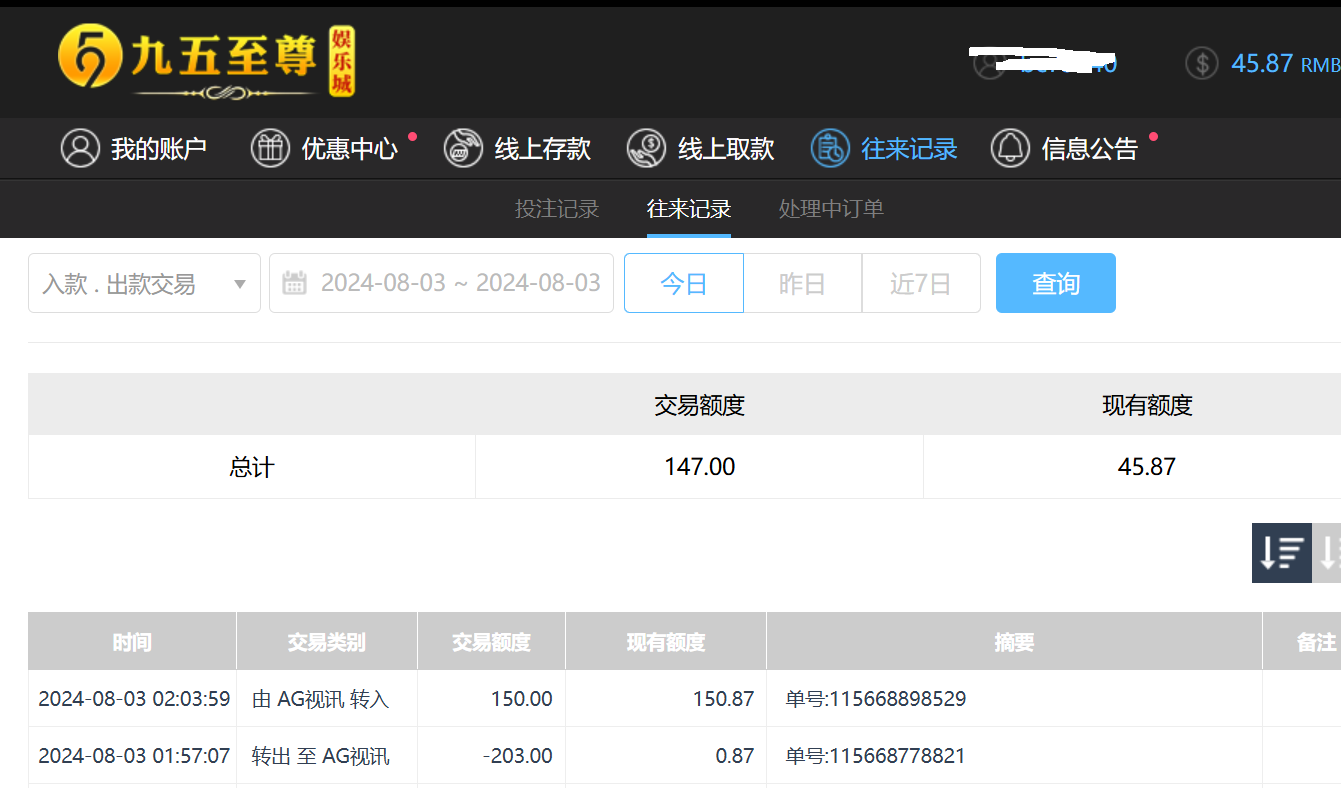Click the 时间 column header
Viewport: 1341px width, 788px height.
point(132,642)
